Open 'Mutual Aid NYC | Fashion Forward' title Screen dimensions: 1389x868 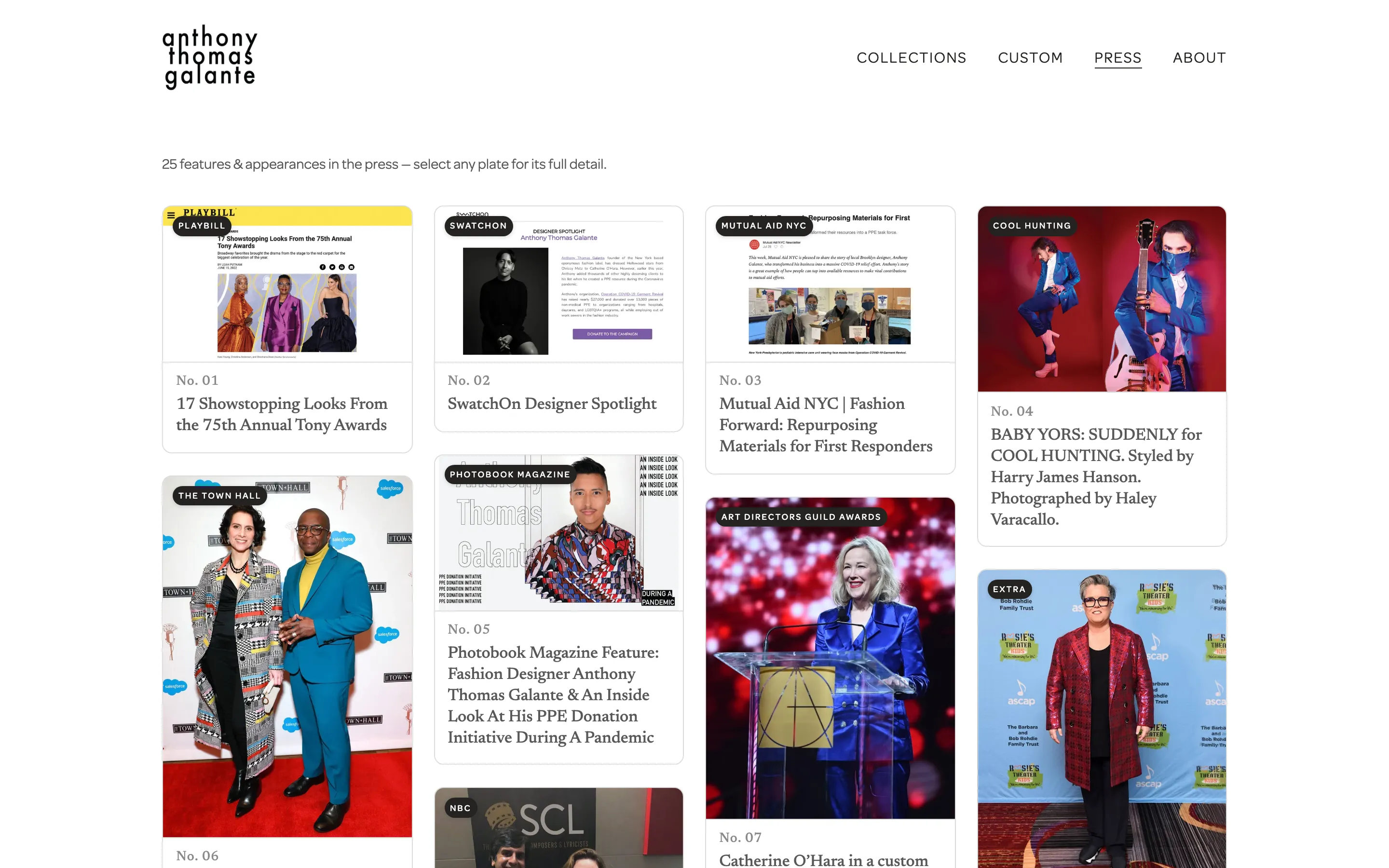pos(825,425)
